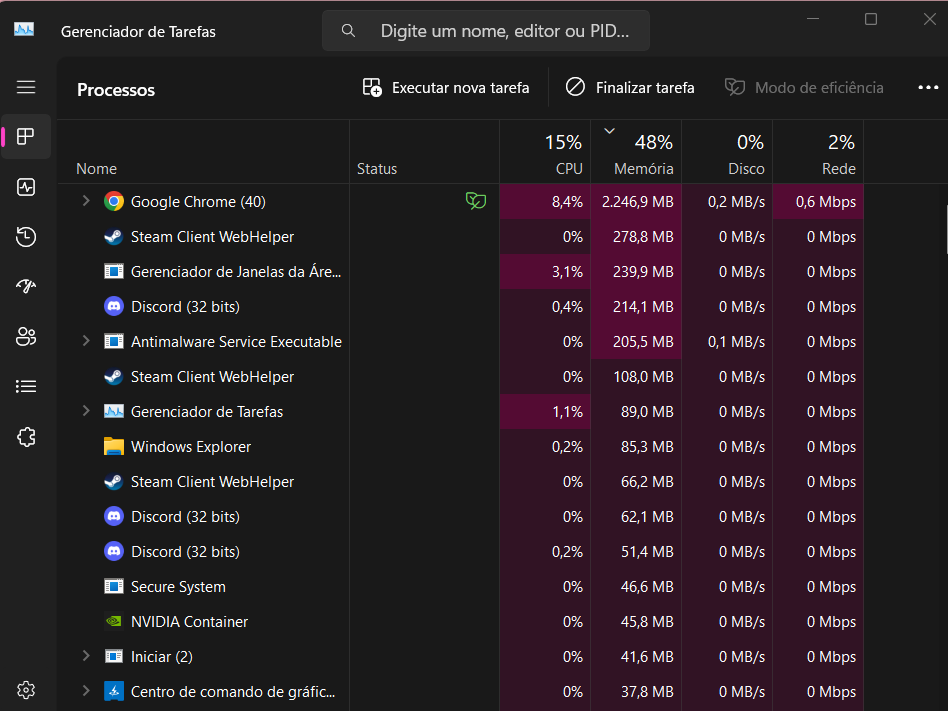
Task: Open the Services puzzle-piece icon
Action: [25, 437]
